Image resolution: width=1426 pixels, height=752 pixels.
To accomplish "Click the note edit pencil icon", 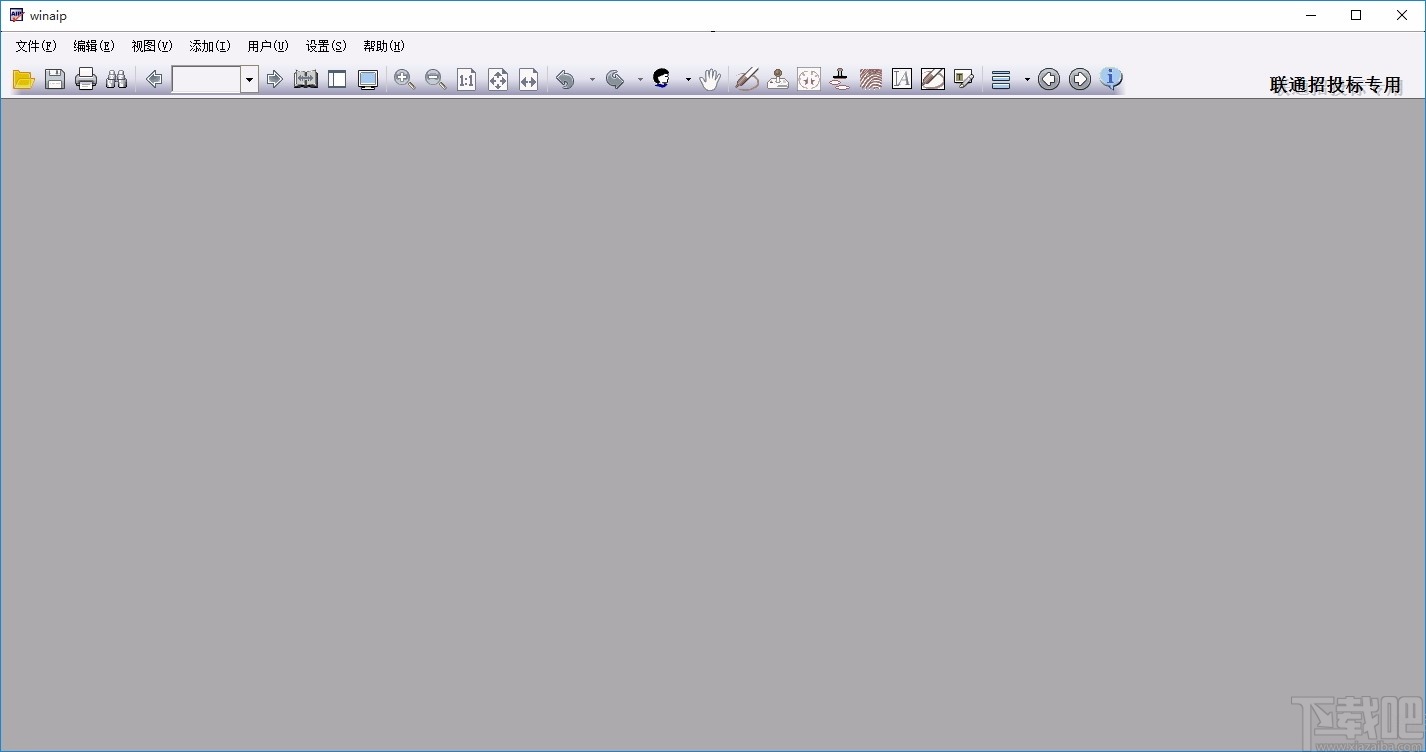I will coord(964,79).
